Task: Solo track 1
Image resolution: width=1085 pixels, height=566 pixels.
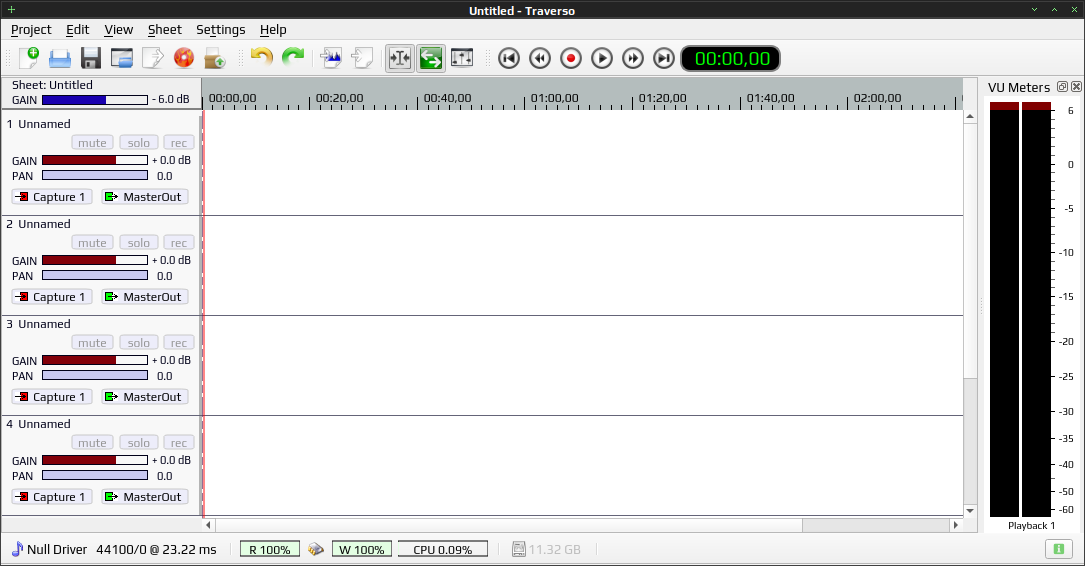Action: 138,143
